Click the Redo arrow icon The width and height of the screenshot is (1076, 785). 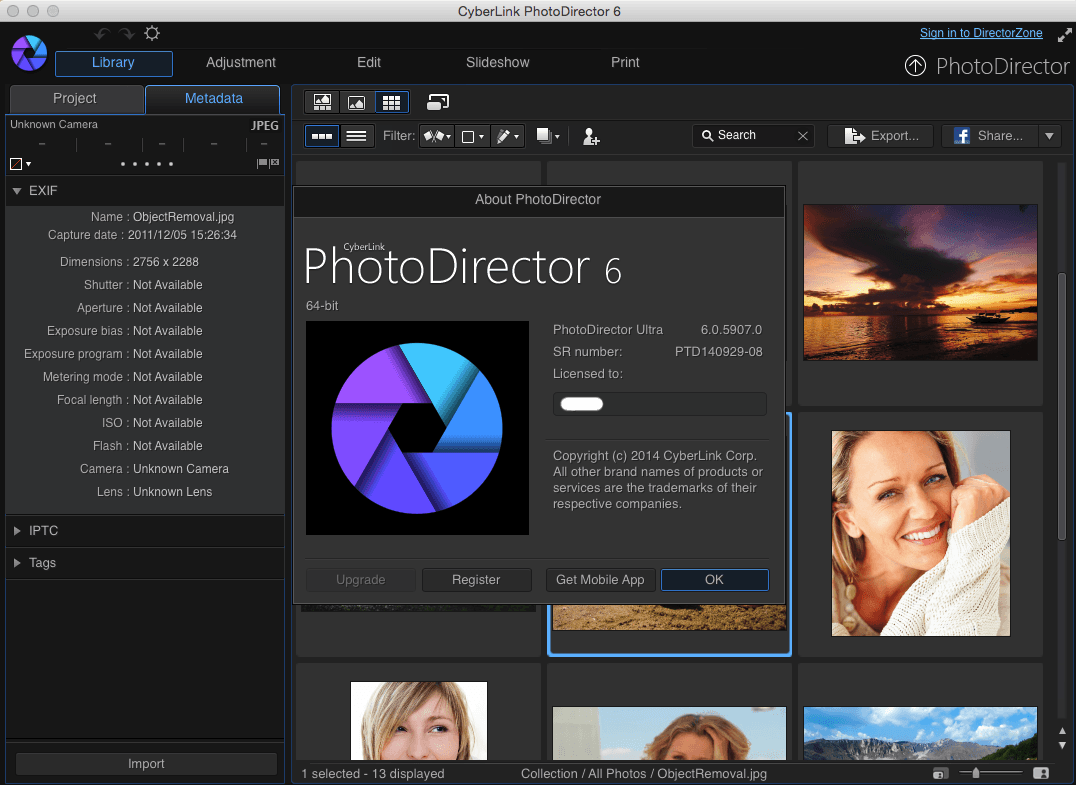(x=126, y=34)
